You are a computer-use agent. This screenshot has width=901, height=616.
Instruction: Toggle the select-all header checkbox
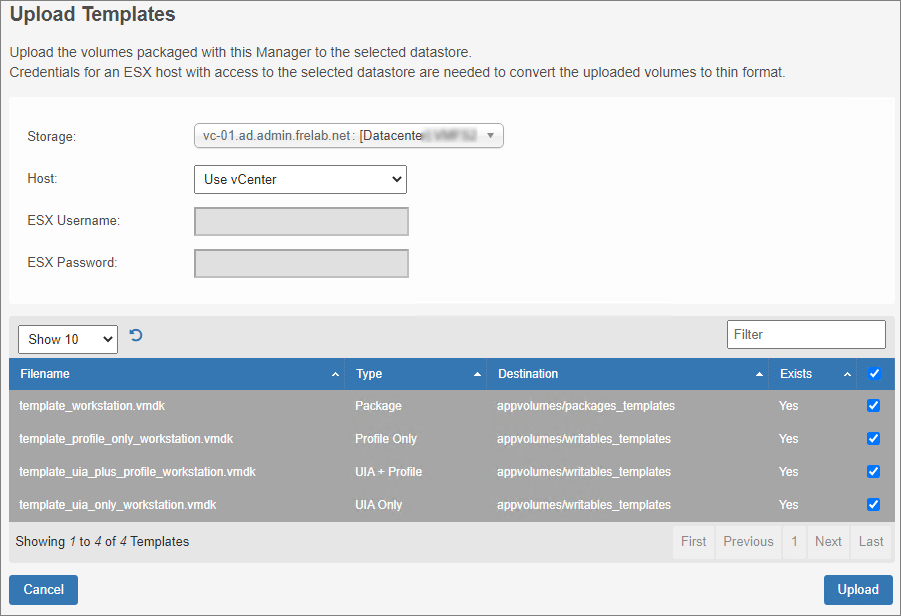click(874, 374)
